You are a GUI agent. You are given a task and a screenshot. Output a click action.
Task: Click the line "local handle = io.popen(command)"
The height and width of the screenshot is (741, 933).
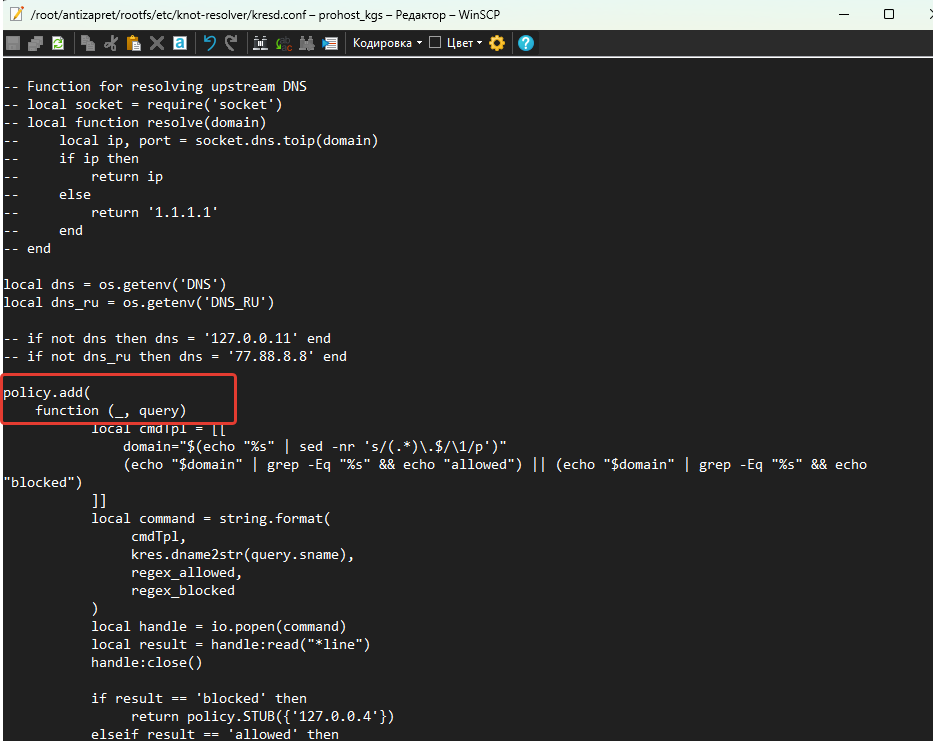(218, 626)
